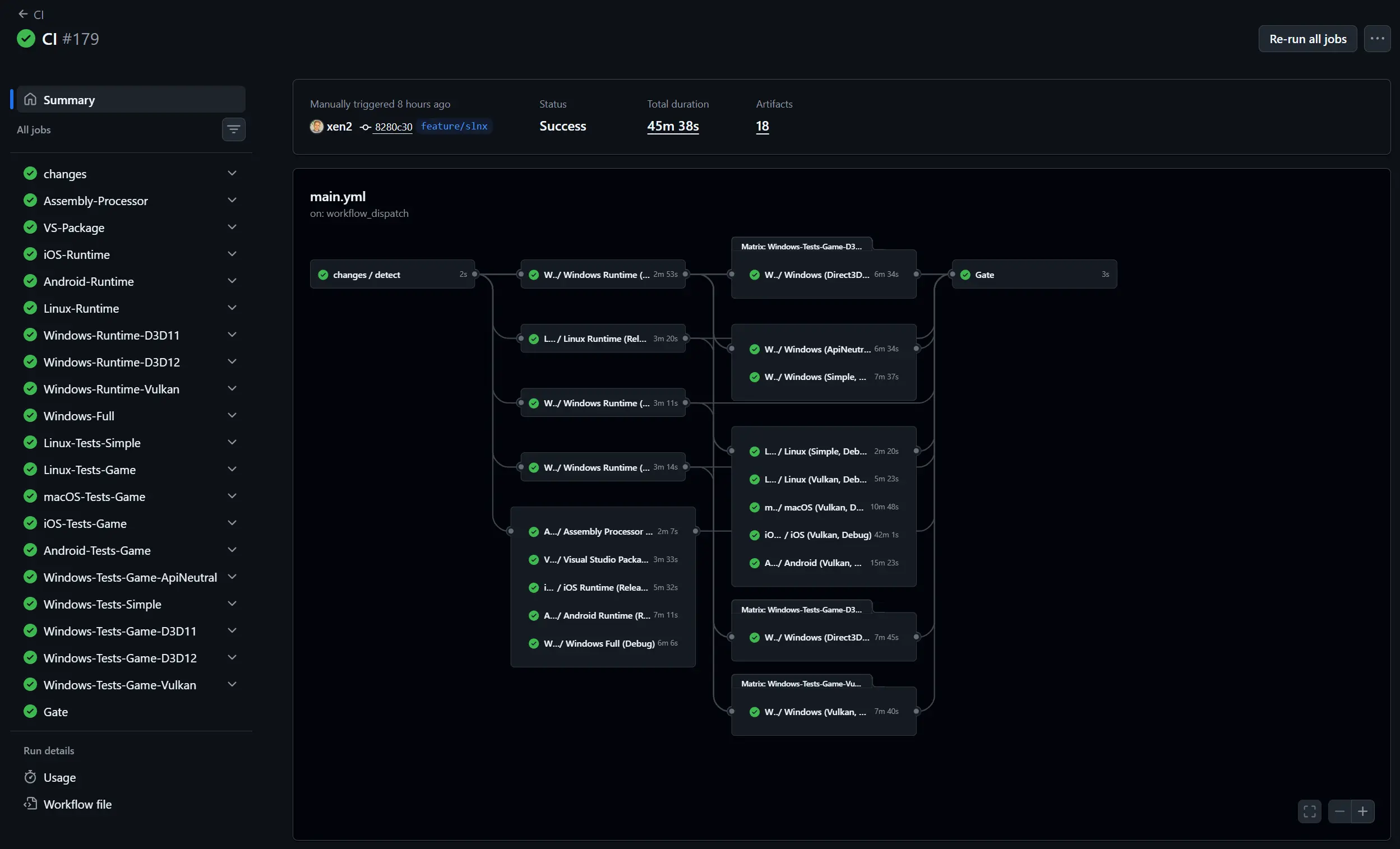Image resolution: width=1400 pixels, height=849 pixels.
Task: Expand macOS-Tests-Game job chevron
Action: coord(232,496)
